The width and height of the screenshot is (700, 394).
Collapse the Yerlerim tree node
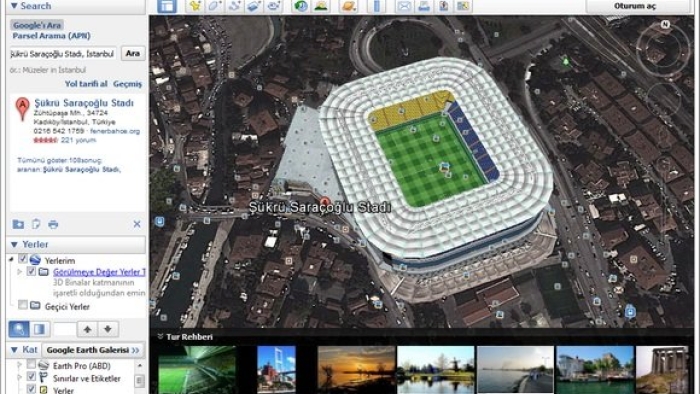point(11,259)
